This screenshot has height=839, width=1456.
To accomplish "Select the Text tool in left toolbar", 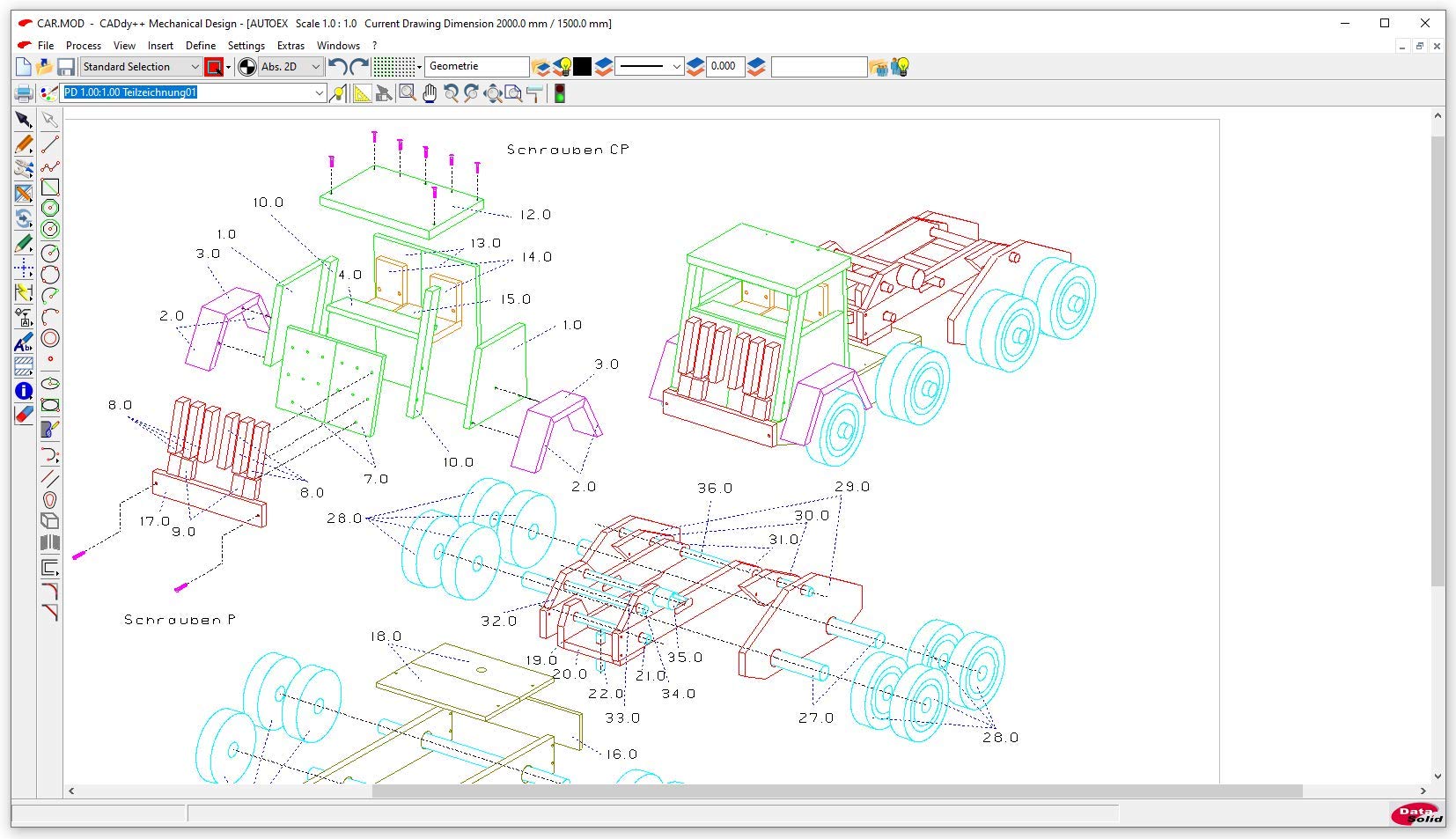I will [x=24, y=343].
